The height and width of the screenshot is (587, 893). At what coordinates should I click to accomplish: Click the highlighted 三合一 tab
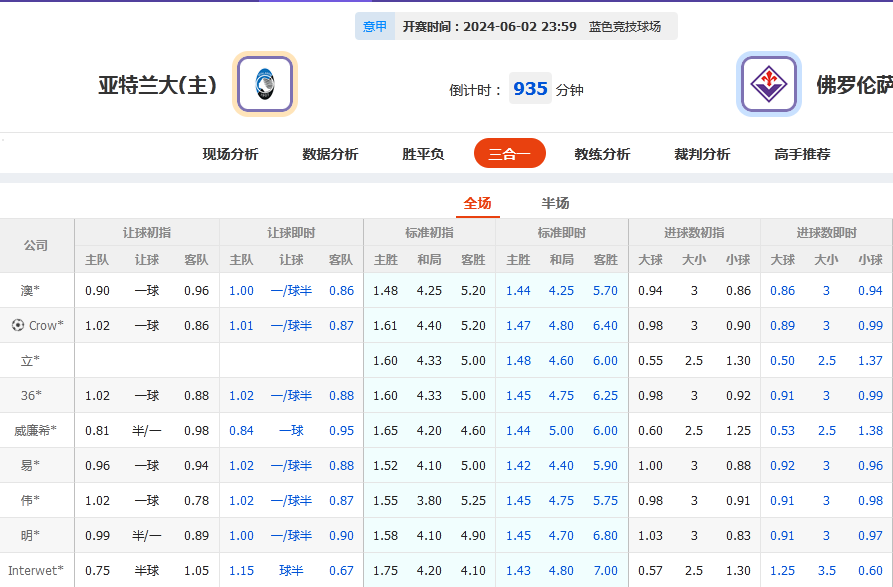tap(510, 153)
